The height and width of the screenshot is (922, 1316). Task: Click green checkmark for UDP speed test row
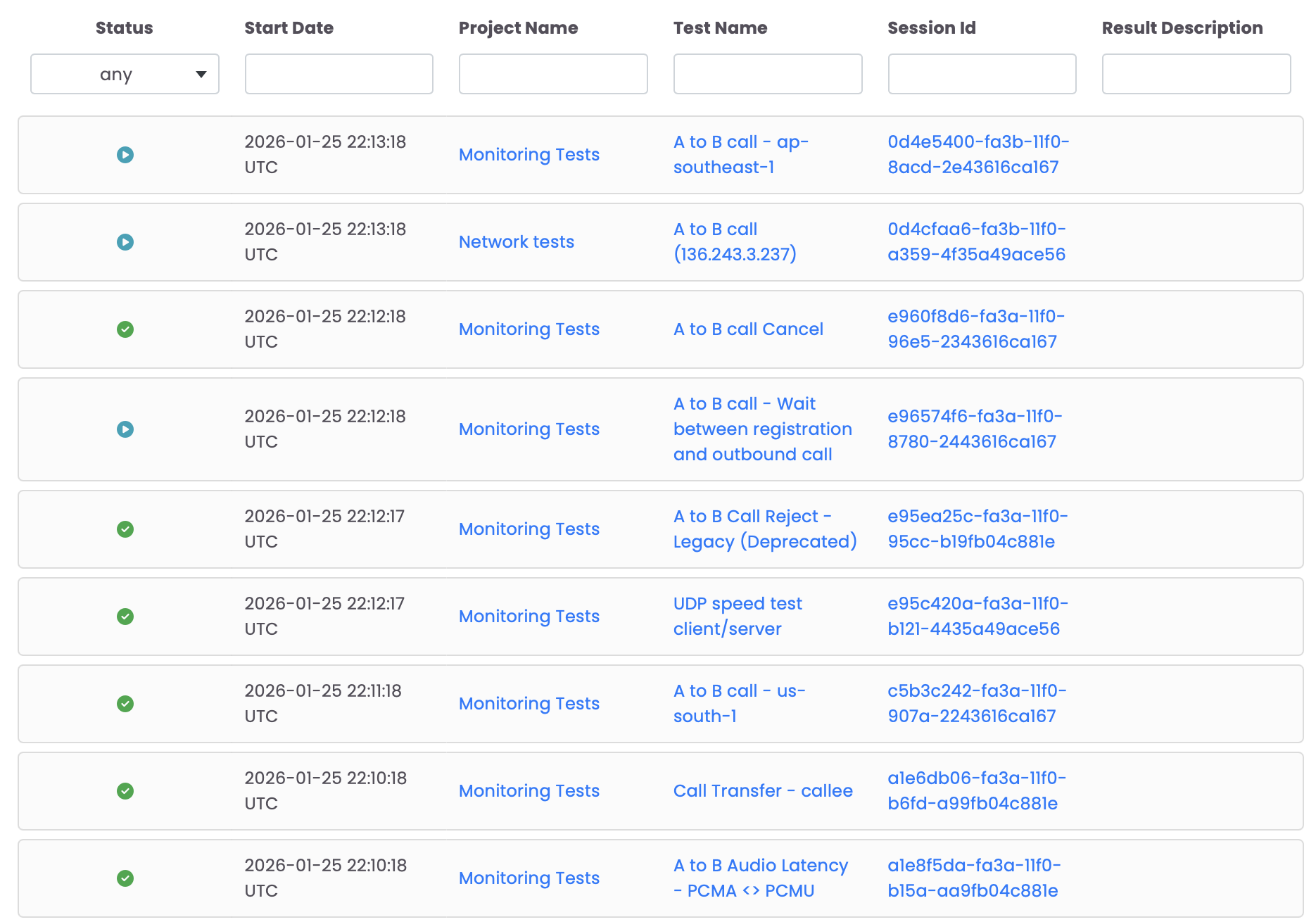(x=125, y=617)
